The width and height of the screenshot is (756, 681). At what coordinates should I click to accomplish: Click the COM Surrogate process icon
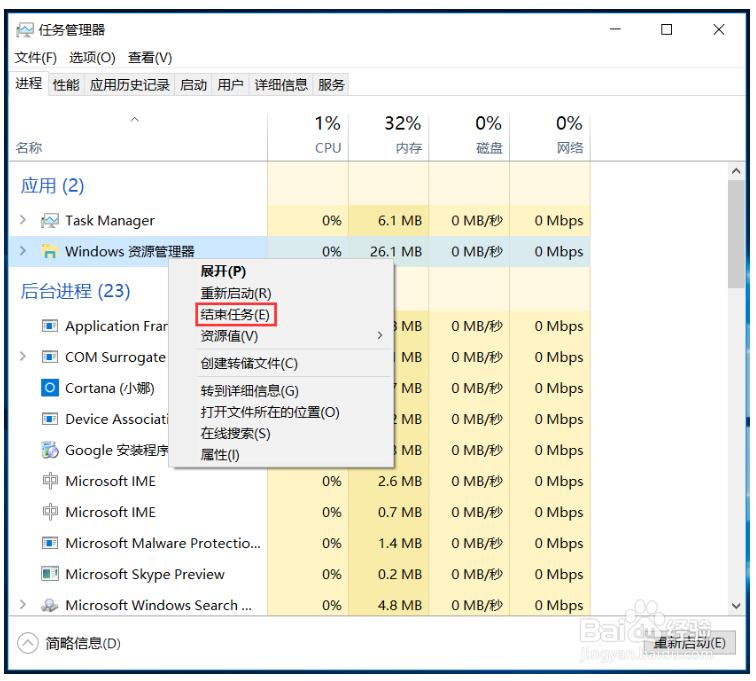click(x=50, y=357)
